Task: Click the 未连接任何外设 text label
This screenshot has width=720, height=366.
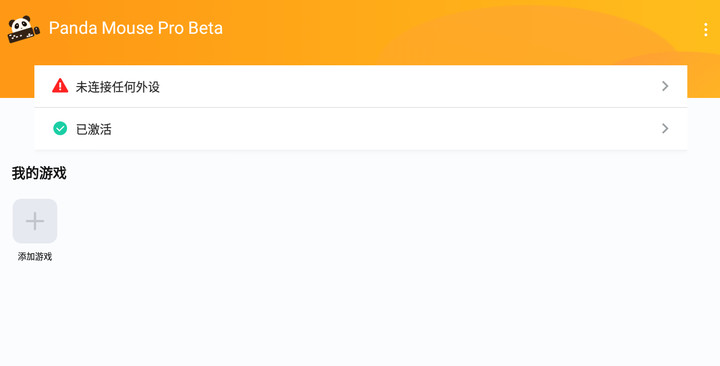Action: click(118, 87)
